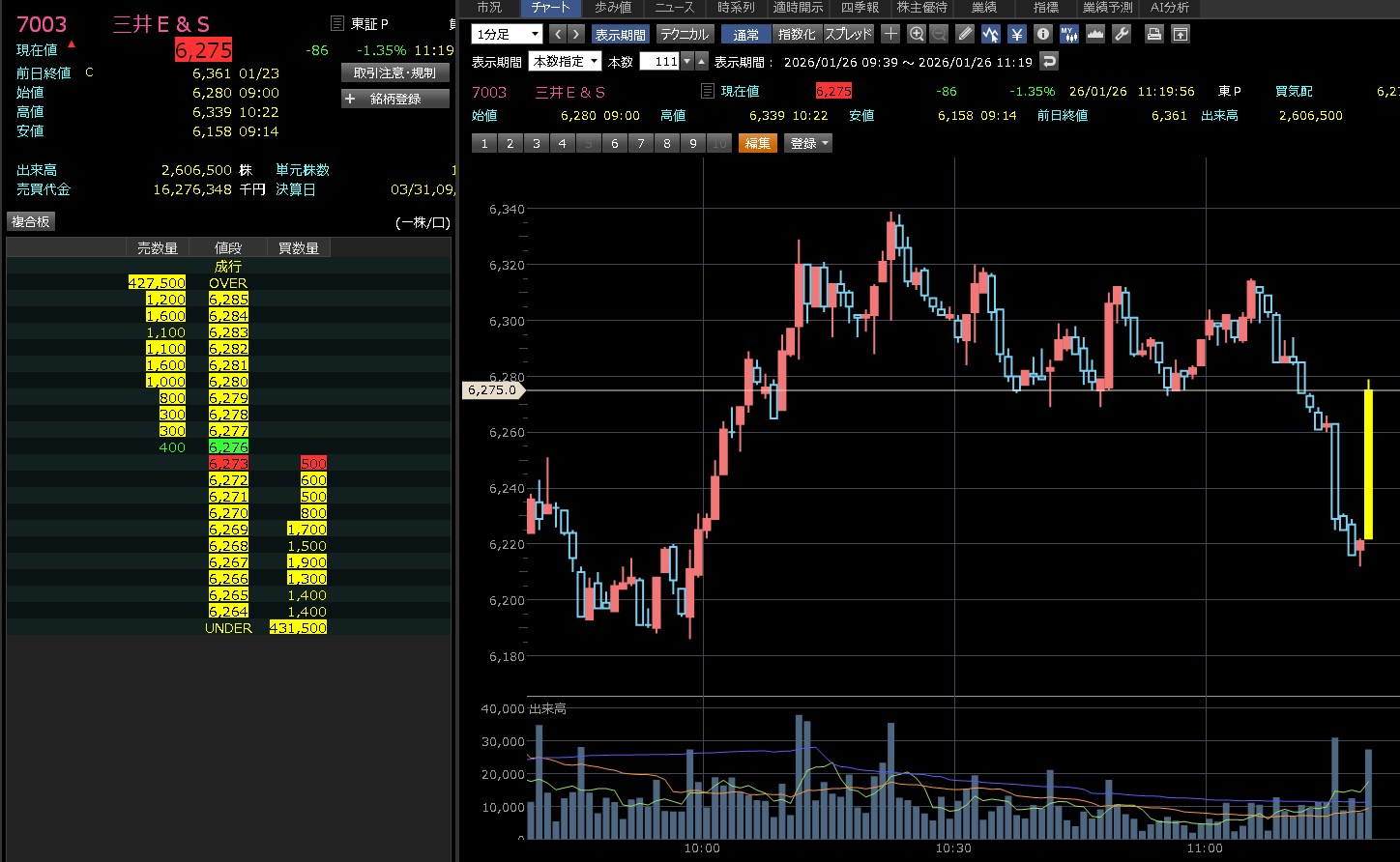Open the chart info icon

click(x=1043, y=34)
